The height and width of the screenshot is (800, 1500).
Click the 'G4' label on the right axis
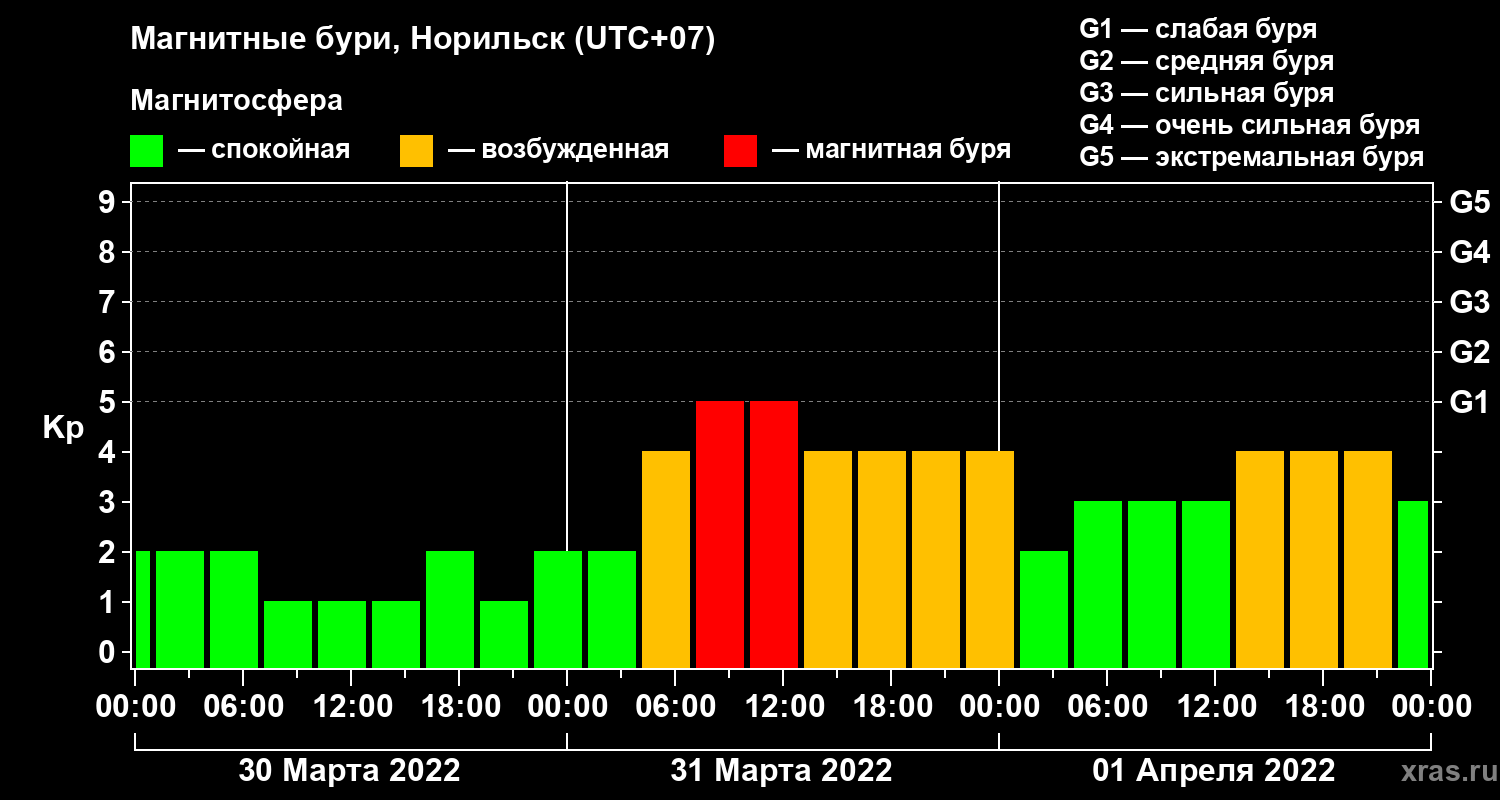pyautogui.click(x=1469, y=252)
